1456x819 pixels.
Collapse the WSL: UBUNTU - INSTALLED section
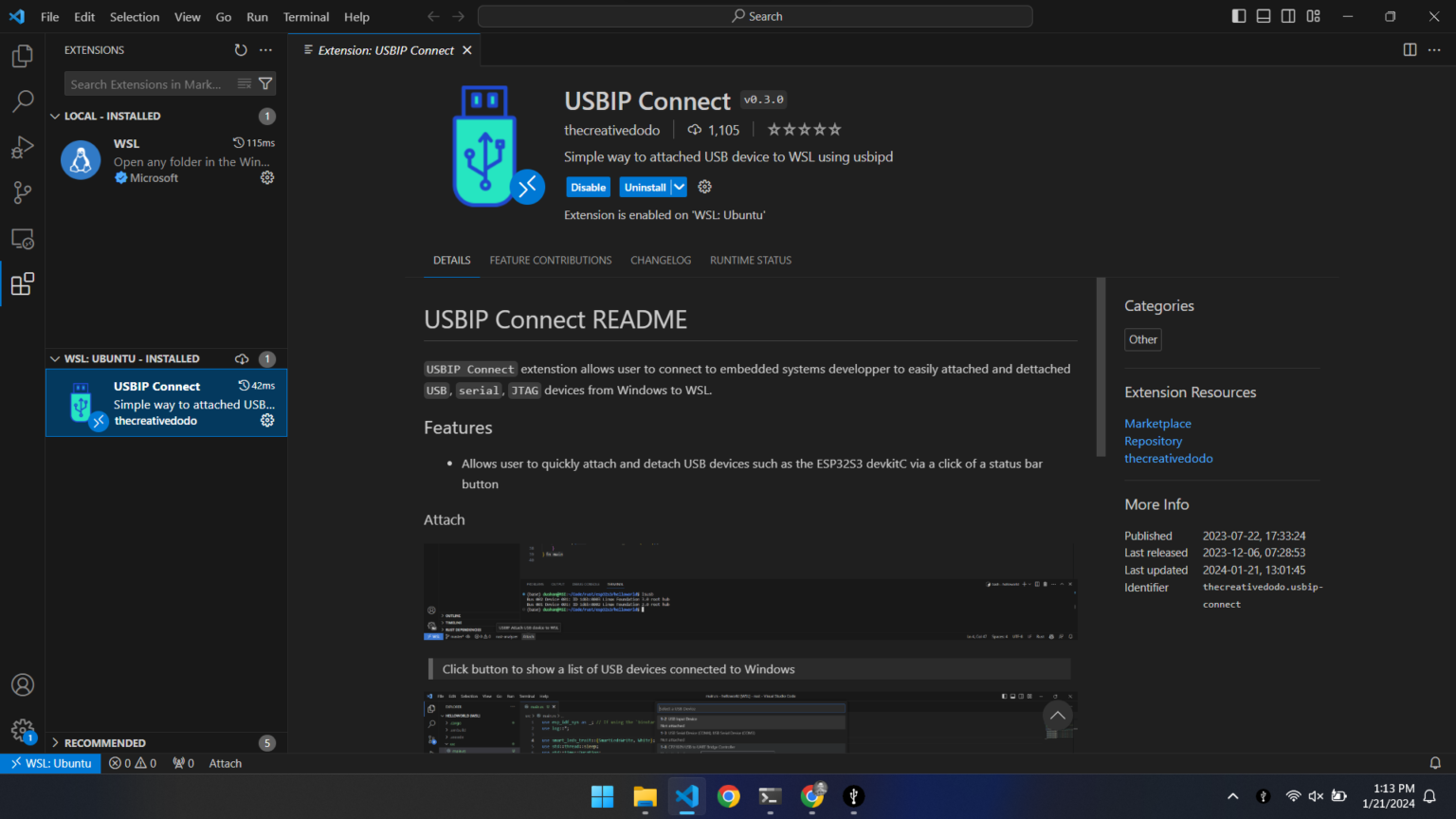pyautogui.click(x=55, y=358)
